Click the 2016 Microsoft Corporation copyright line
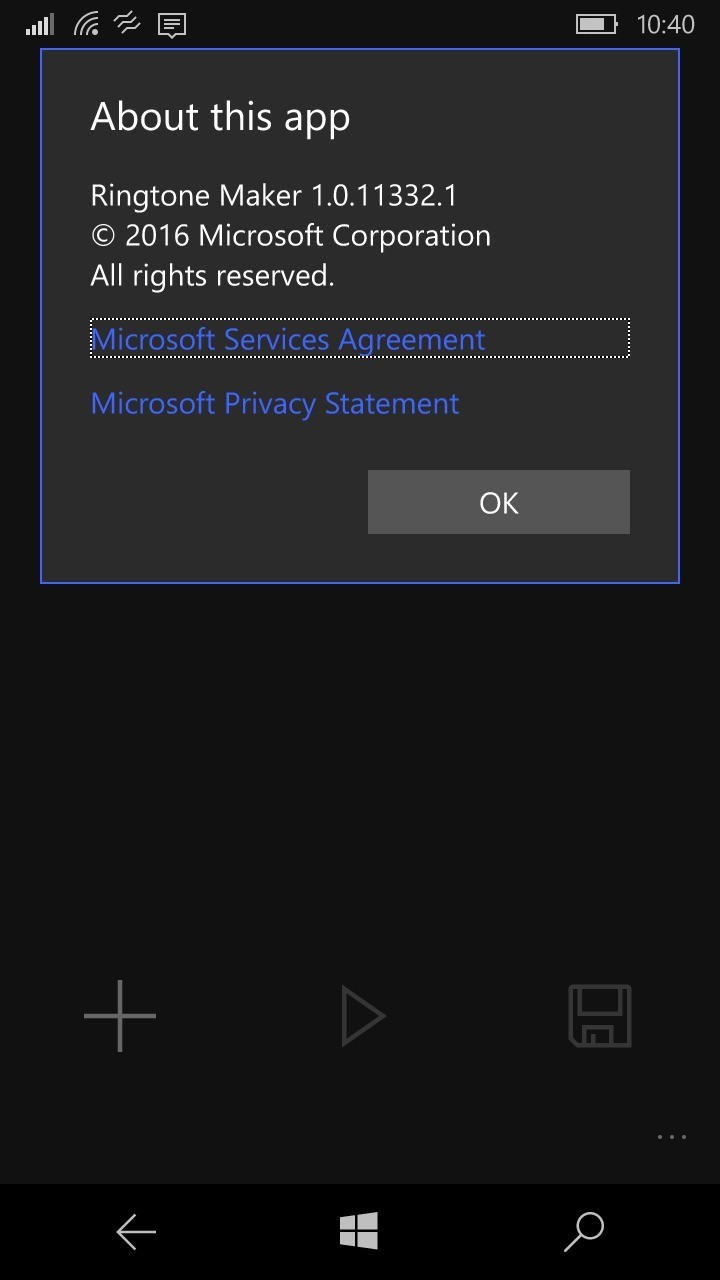The width and height of the screenshot is (720, 1280). point(290,235)
